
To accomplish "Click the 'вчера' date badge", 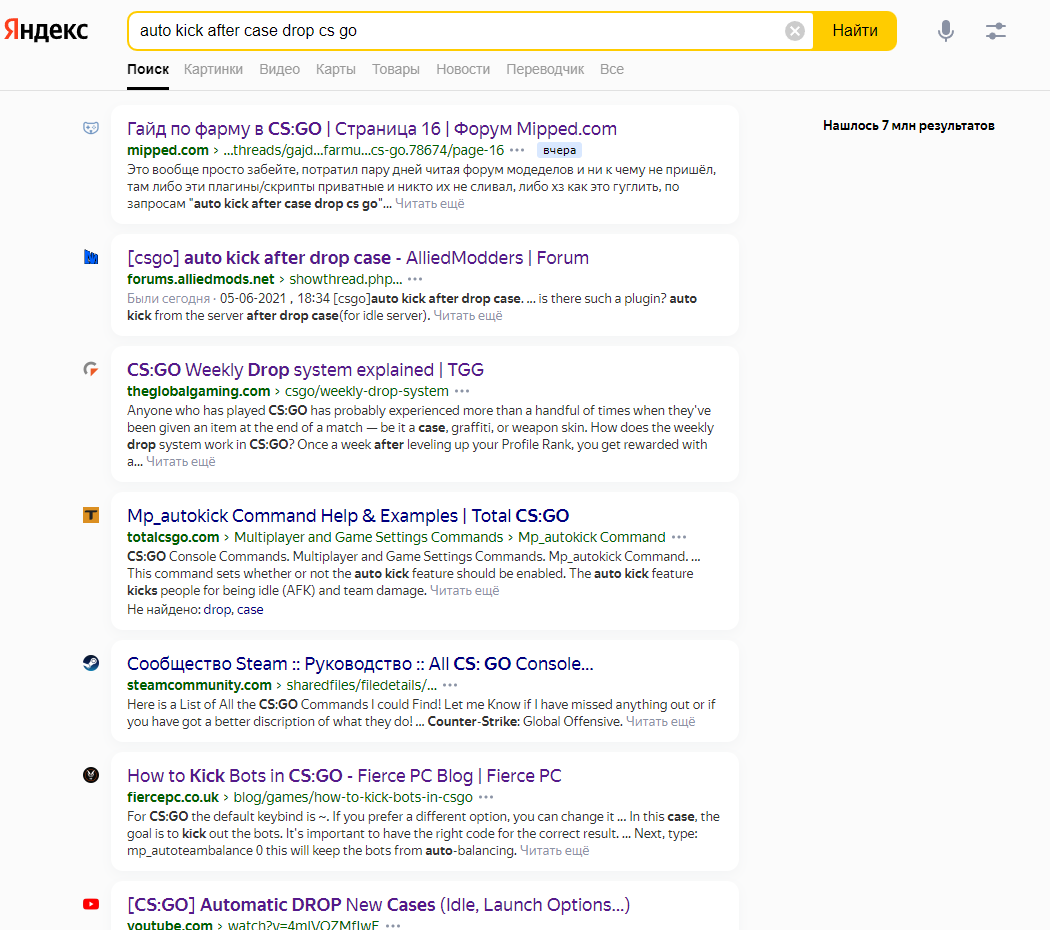I will pyautogui.click(x=559, y=150).
